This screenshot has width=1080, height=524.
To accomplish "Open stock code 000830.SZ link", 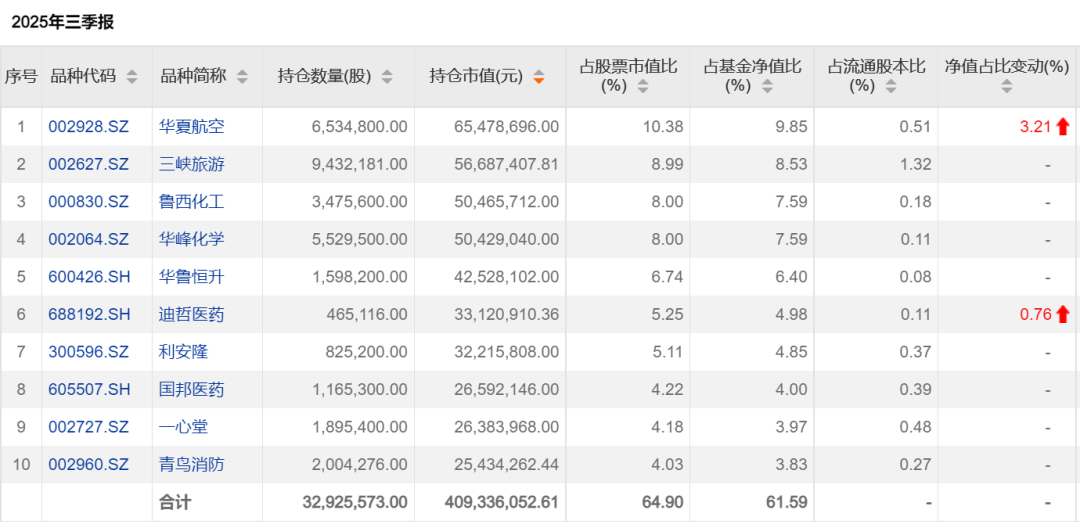I will tap(89, 202).
